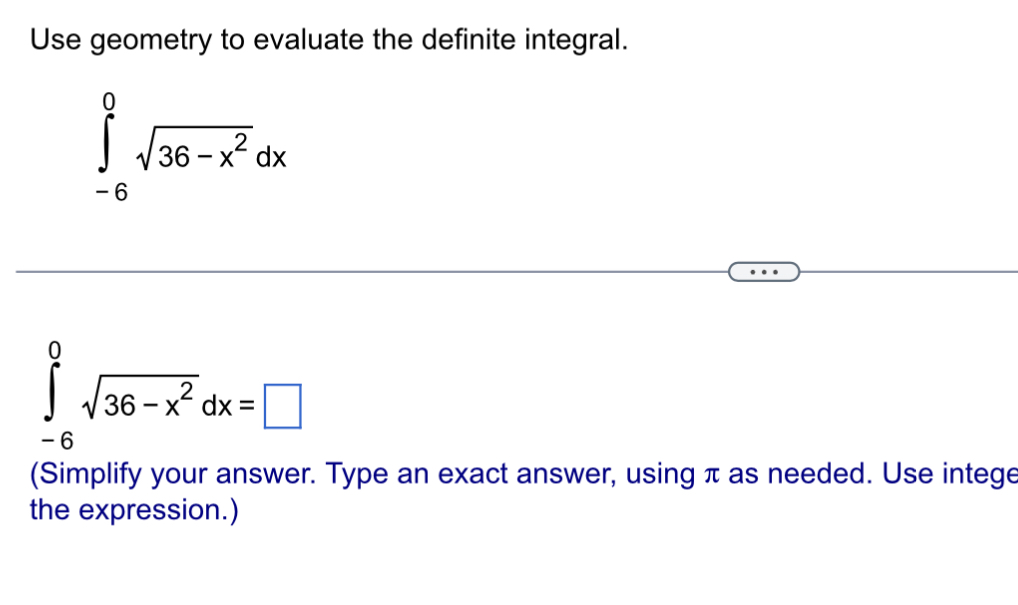Select the radicand 36 minus x squared
Image resolution: width=1018 pixels, height=605 pixels.
[190, 155]
